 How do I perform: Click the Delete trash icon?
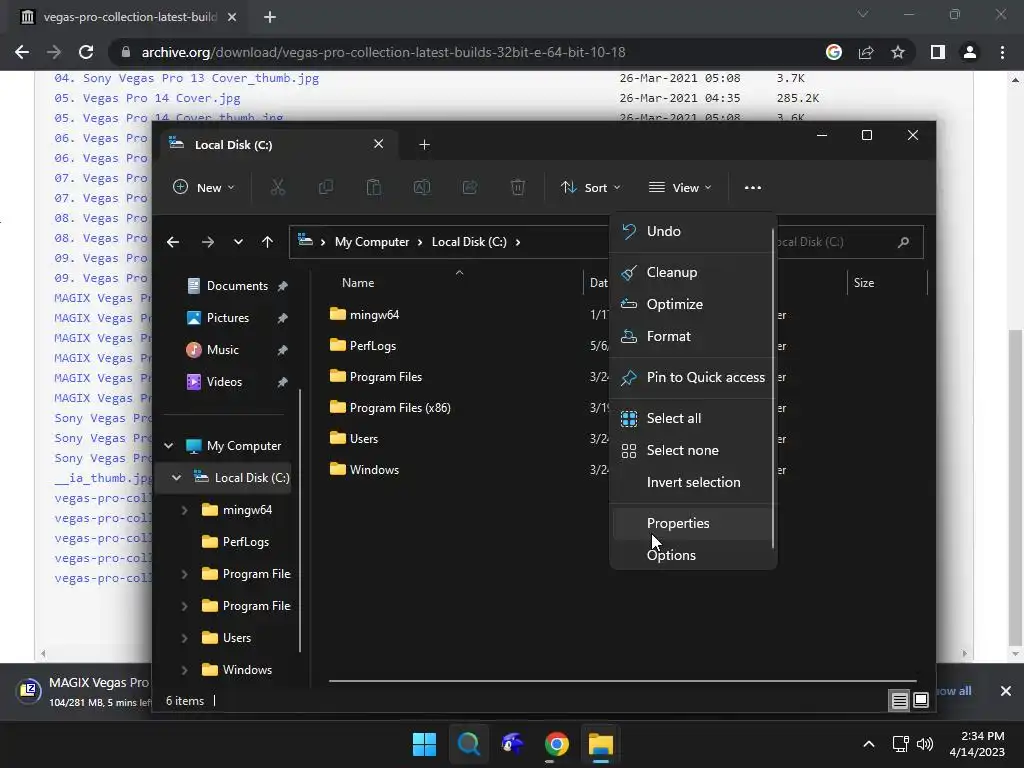coord(518,187)
